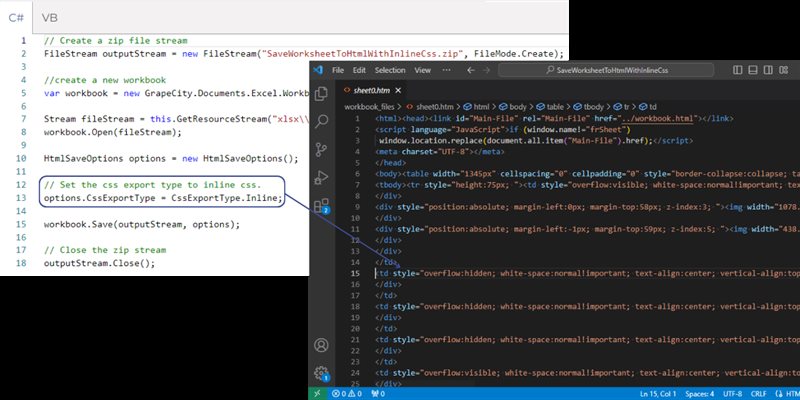Open the Search icon in VS Code activity bar

321,121
